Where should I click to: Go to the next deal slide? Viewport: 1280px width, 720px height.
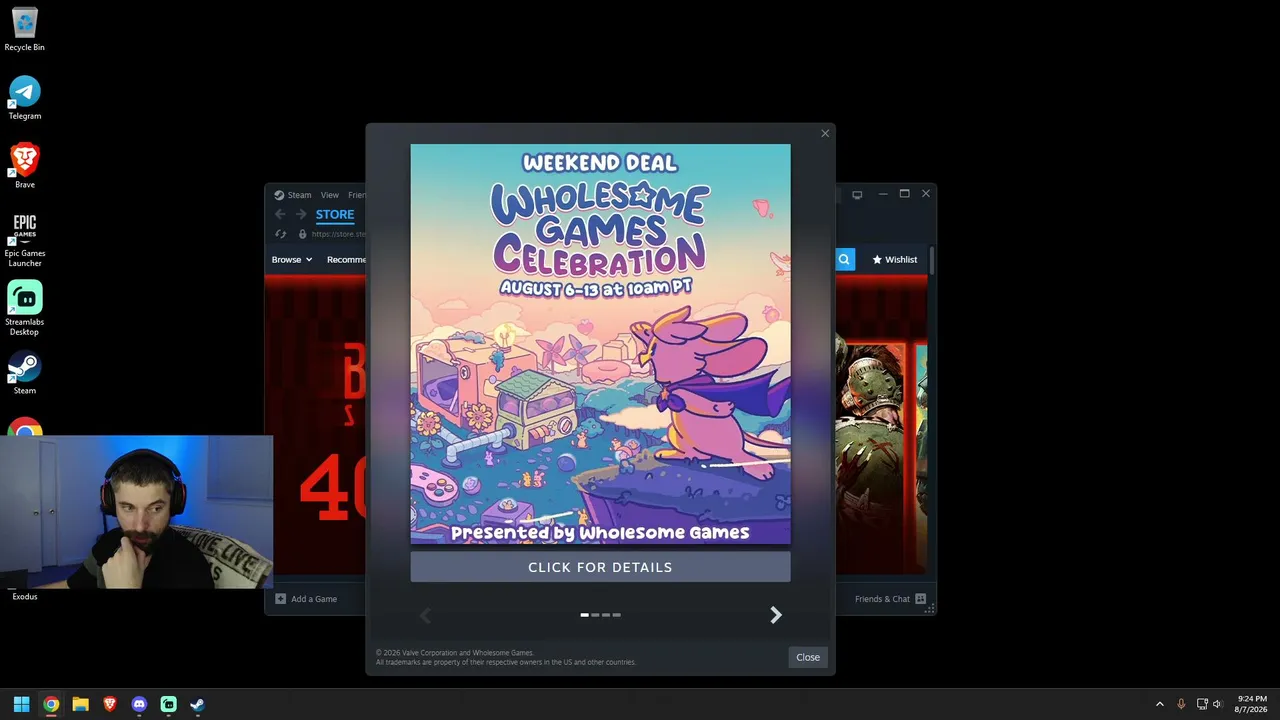(x=775, y=615)
